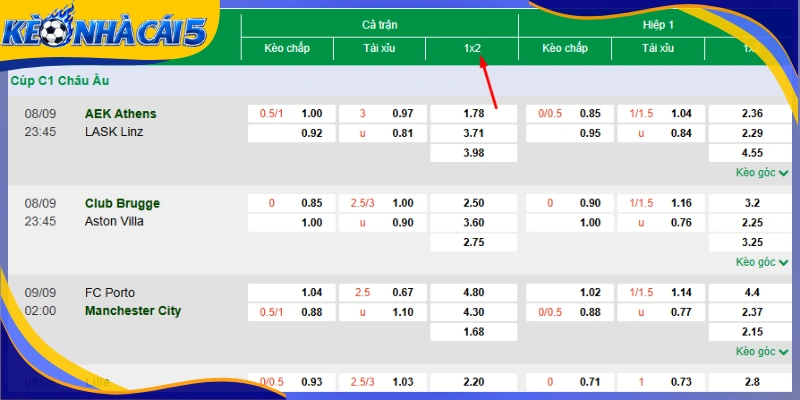Select Porto match first-half 1x2 odds 2.15
The width and height of the screenshot is (800, 400).
752,332
